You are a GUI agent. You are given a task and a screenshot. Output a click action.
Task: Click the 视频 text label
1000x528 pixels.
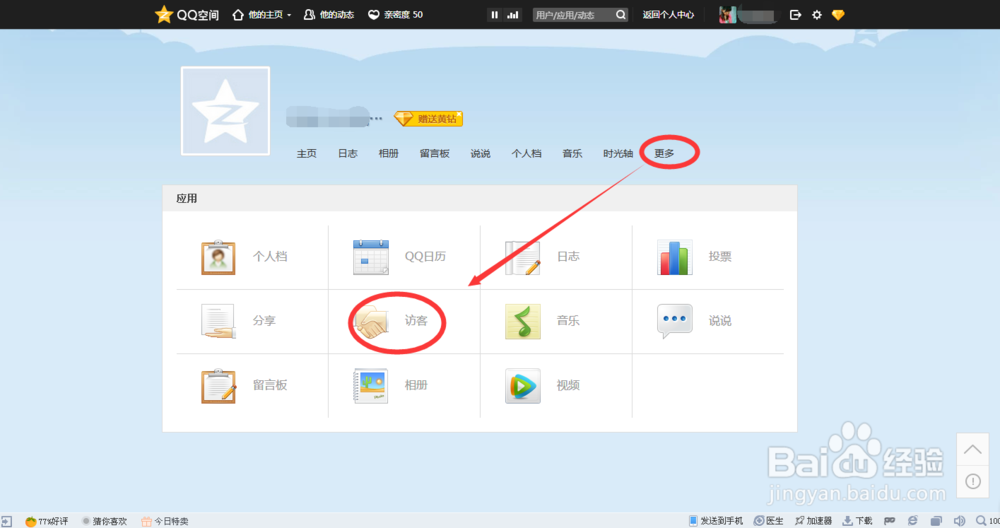568,385
